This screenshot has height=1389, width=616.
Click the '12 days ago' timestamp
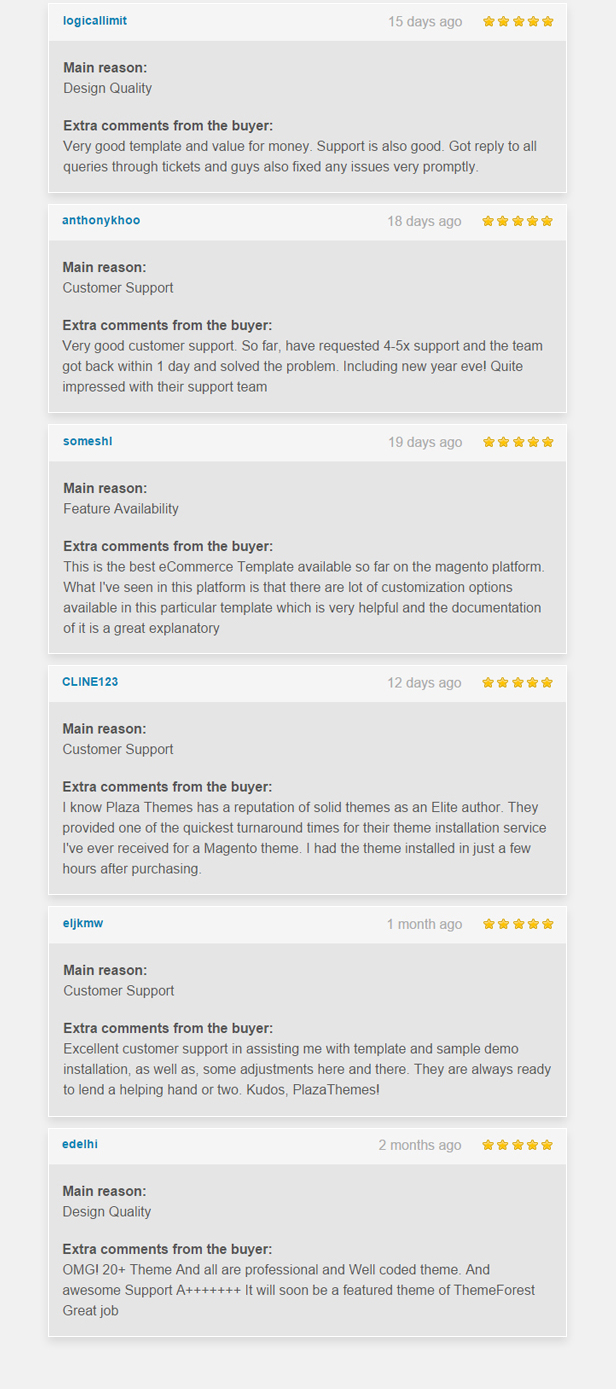(x=425, y=683)
